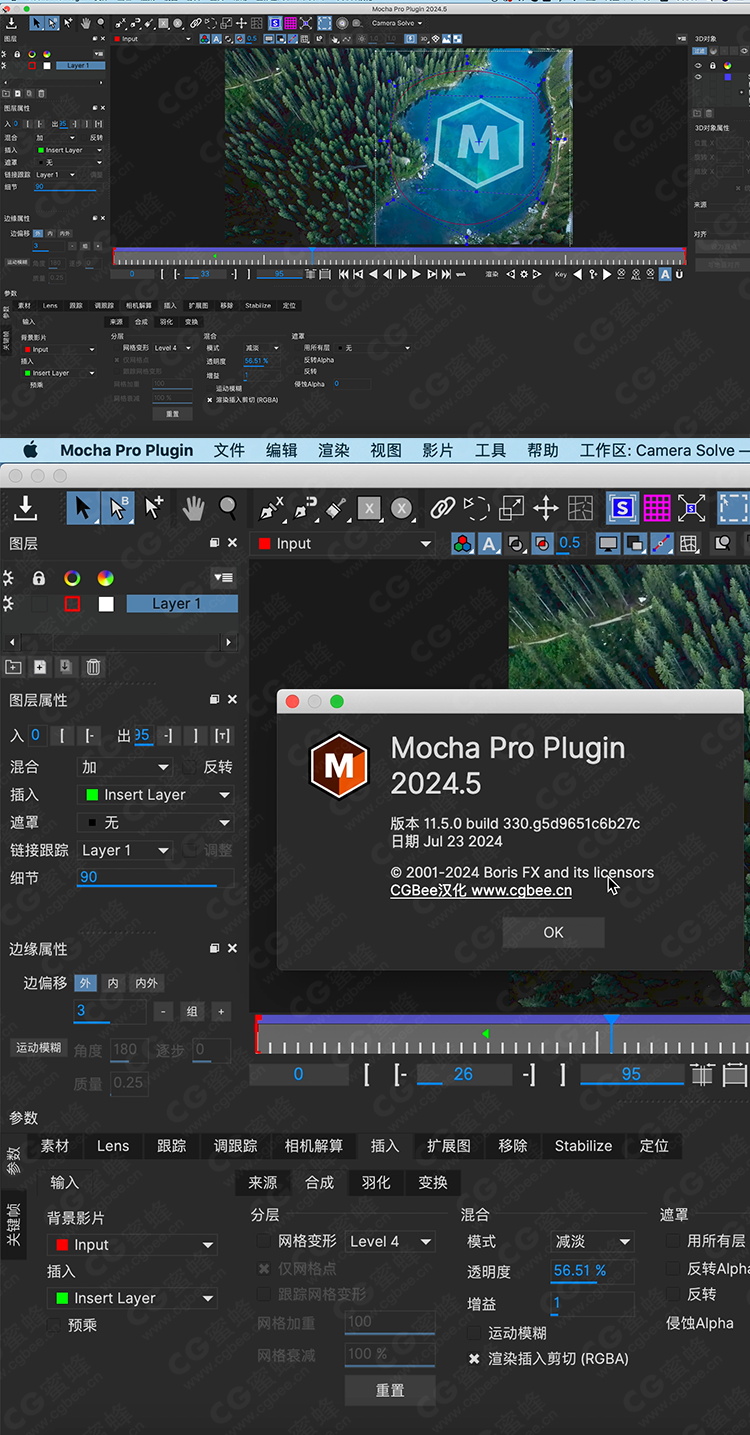
Task: Toggle 反转Alpha checkbox in enlarged 遮罩 section
Action: pyautogui.click(x=673, y=1268)
